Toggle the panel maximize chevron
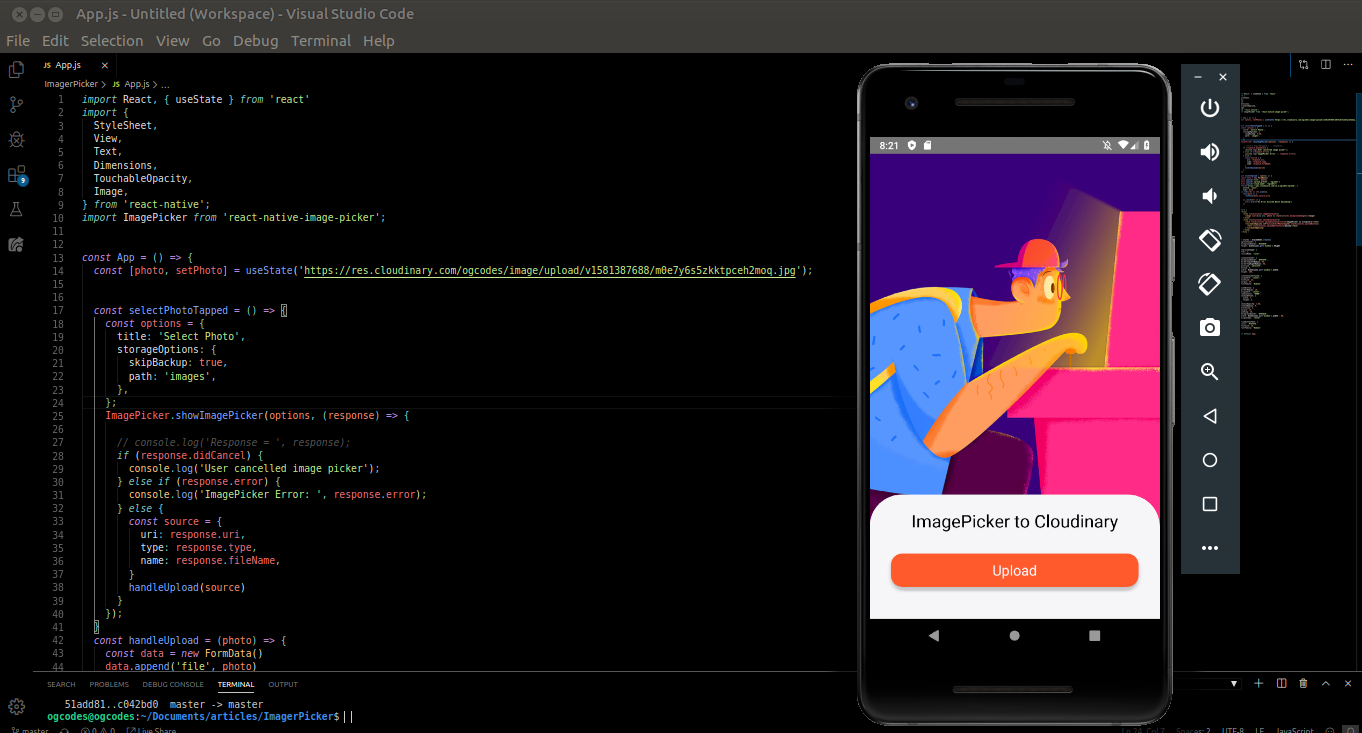 tap(1326, 684)
